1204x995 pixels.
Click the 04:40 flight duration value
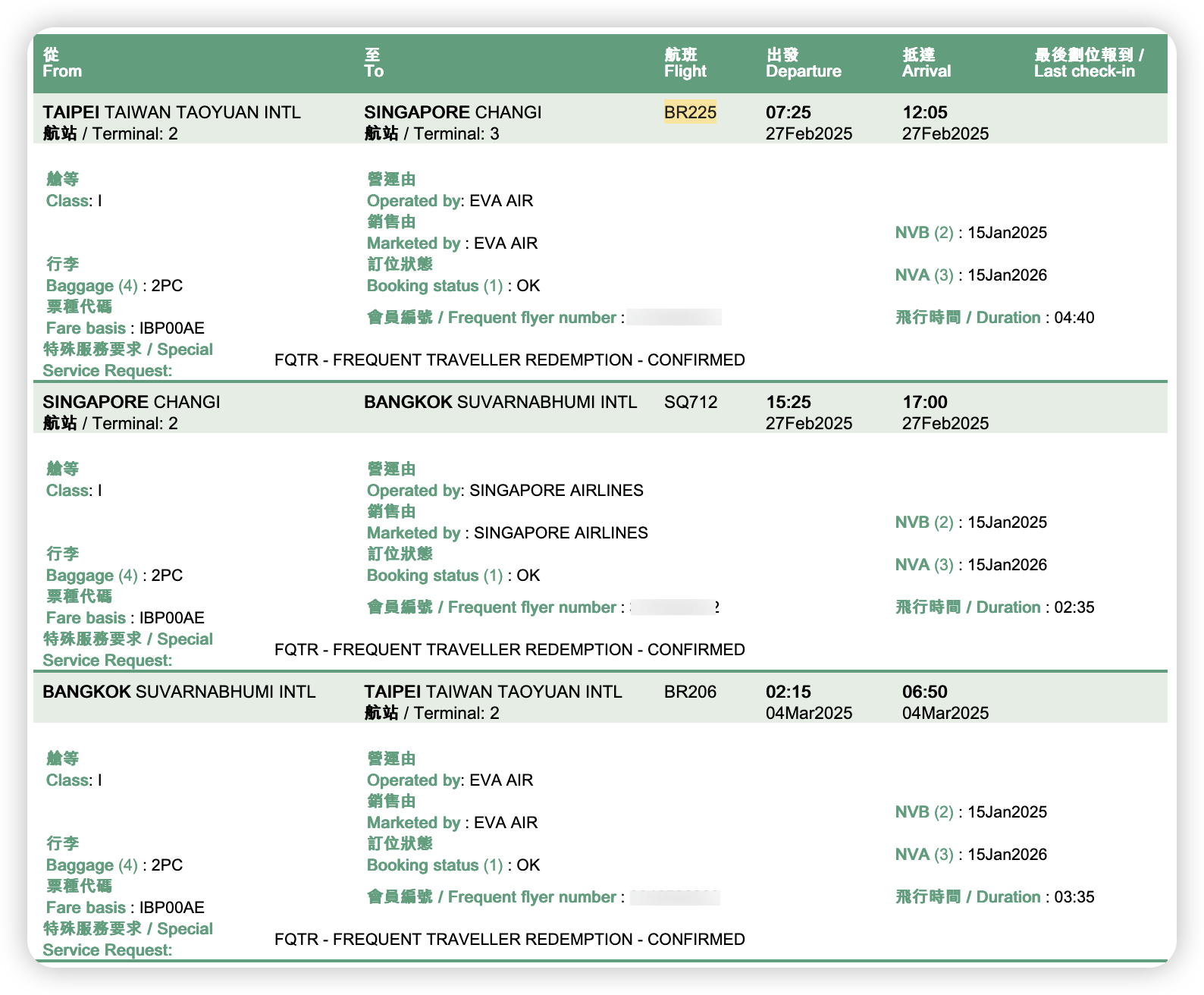pos(1074,318)
